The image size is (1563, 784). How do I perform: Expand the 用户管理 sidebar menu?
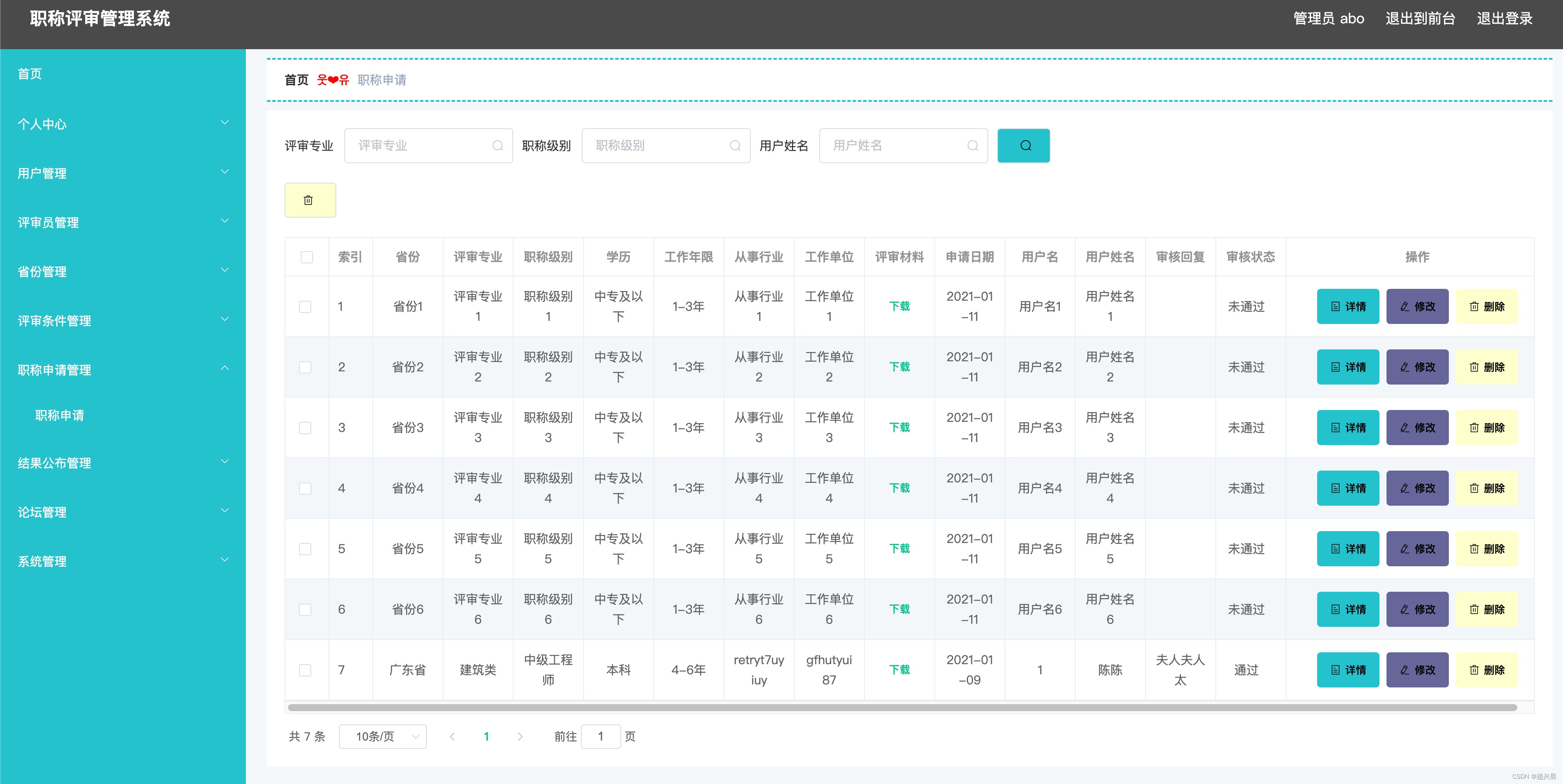click(x=122, y=173)
